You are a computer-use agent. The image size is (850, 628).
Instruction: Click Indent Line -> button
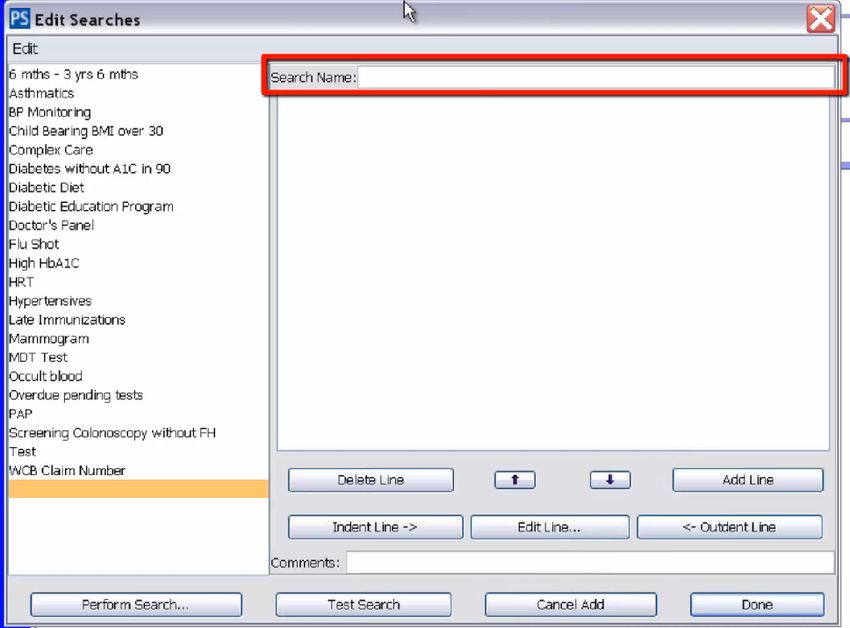point(375,527)
